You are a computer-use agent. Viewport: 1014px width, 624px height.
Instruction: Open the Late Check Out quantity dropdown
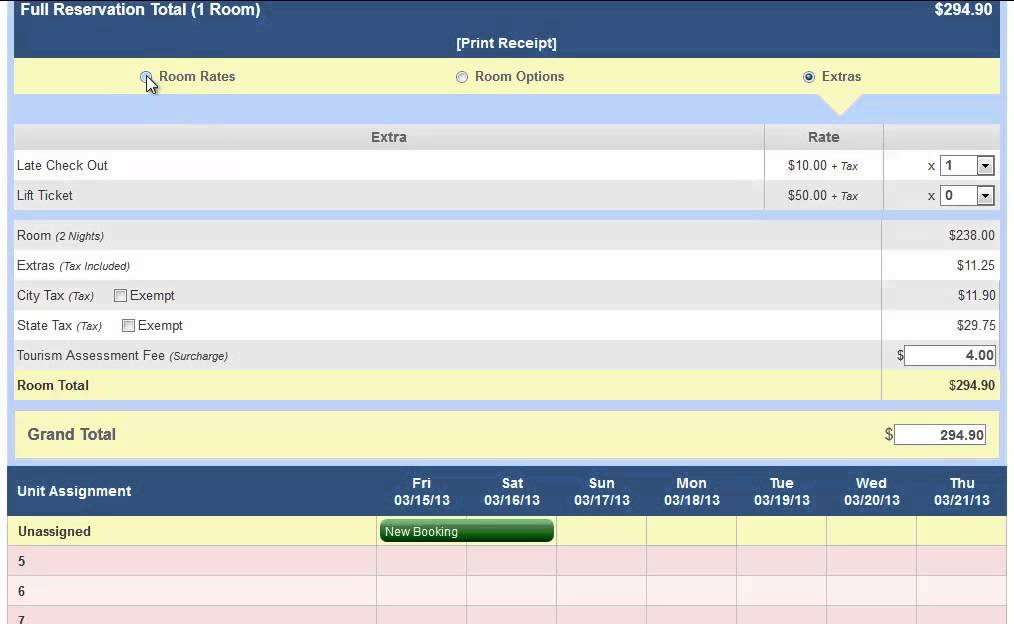(x=967, y=166)
